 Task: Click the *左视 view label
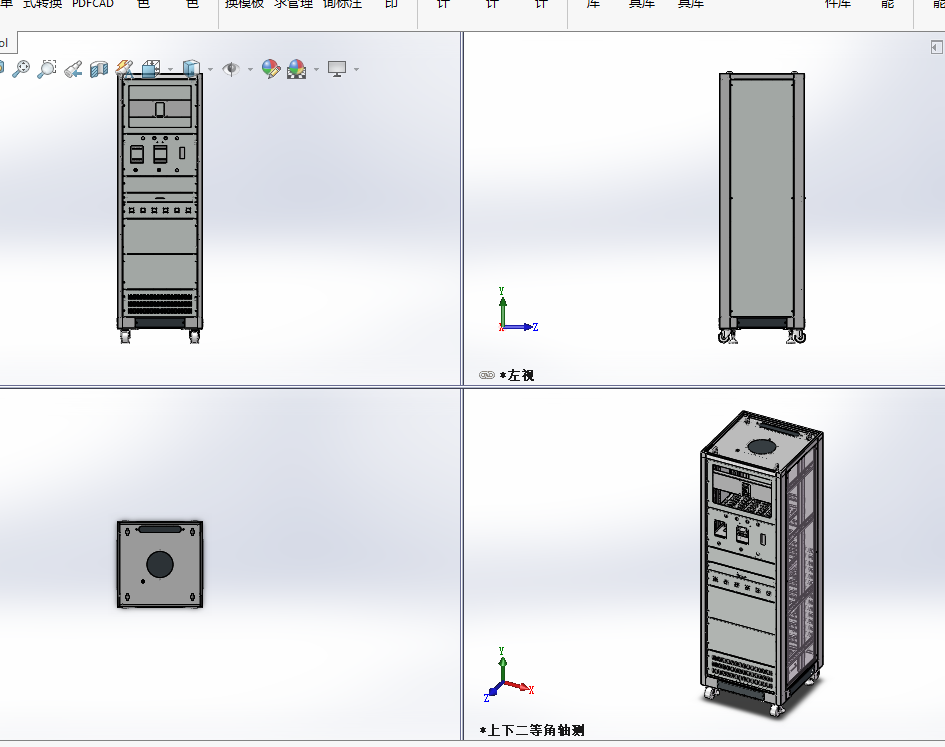[516, 376]
